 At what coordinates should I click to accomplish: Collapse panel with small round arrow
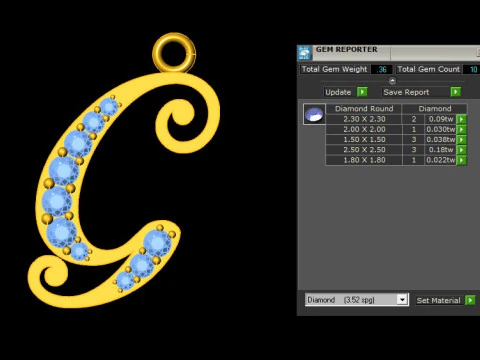click(392, 81)
